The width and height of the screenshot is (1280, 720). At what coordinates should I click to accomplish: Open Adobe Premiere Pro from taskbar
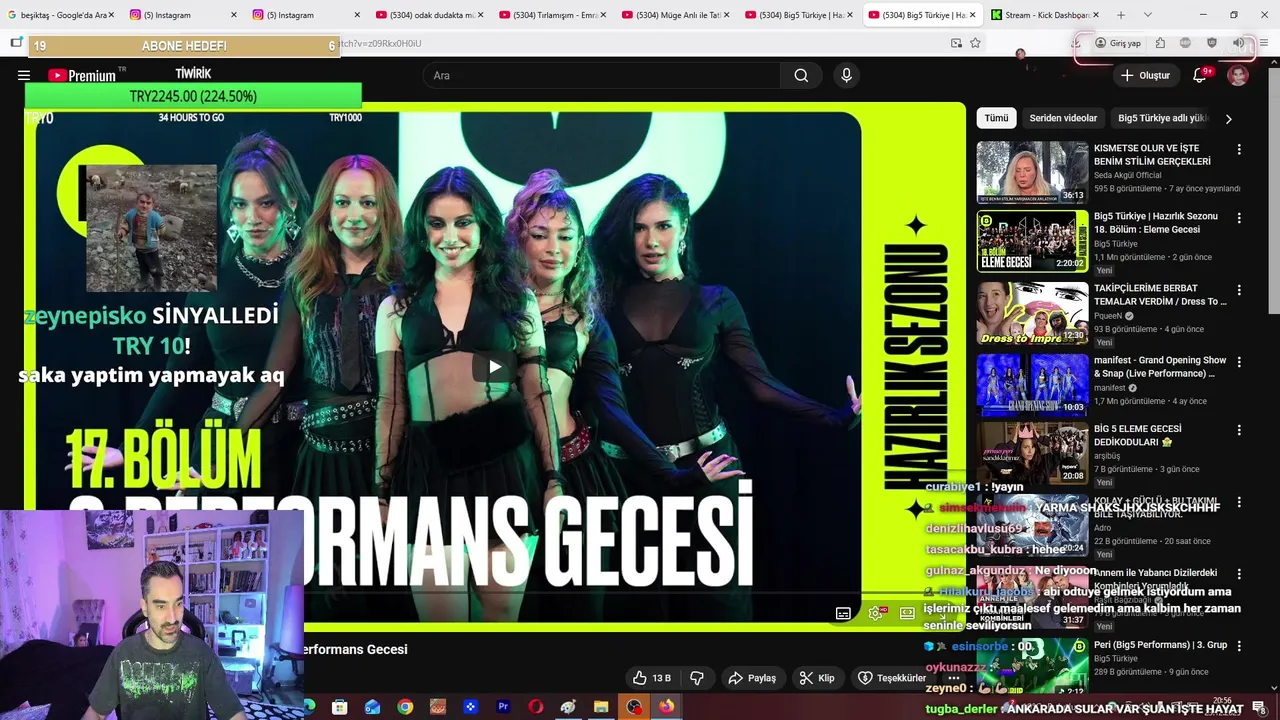point(503,707)
